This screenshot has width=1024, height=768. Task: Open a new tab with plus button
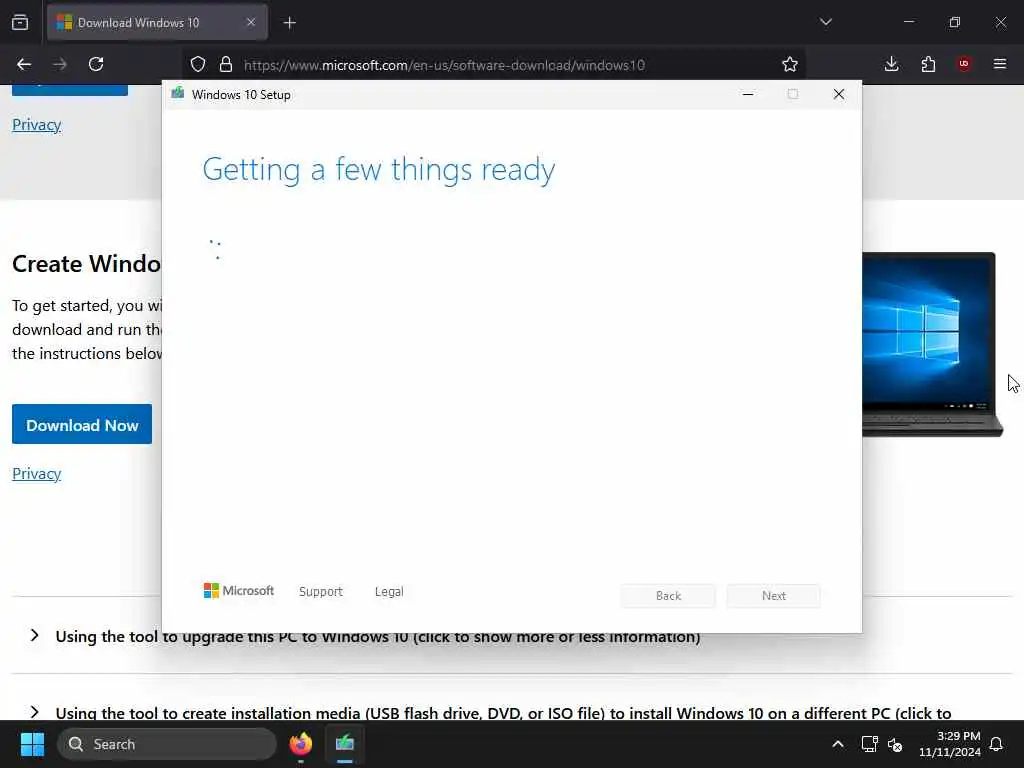point(290,23)
